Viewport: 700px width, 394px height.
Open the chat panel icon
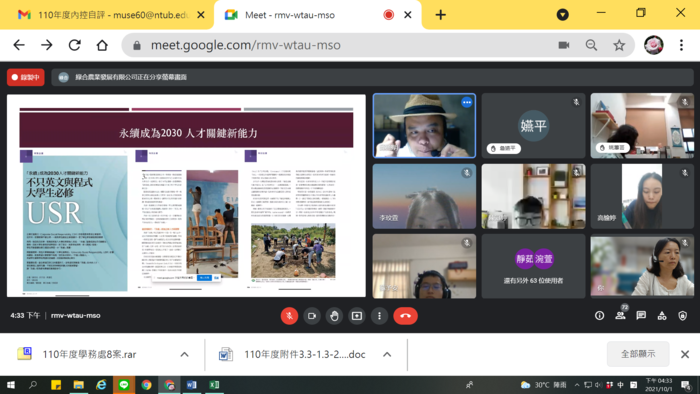641,316
